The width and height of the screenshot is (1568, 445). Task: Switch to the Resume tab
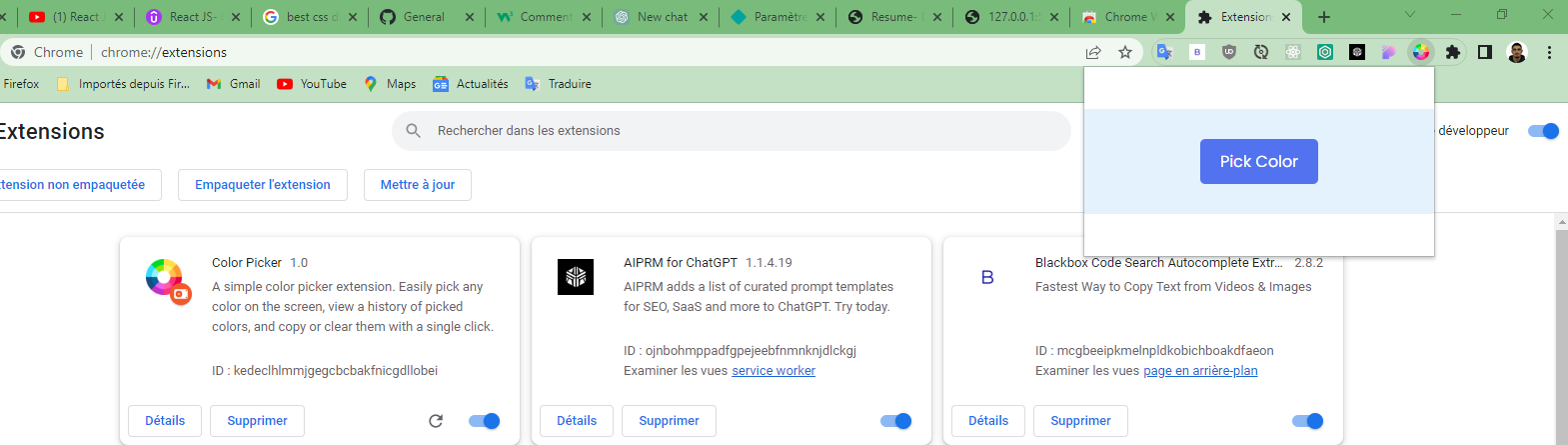pos(893,17)
